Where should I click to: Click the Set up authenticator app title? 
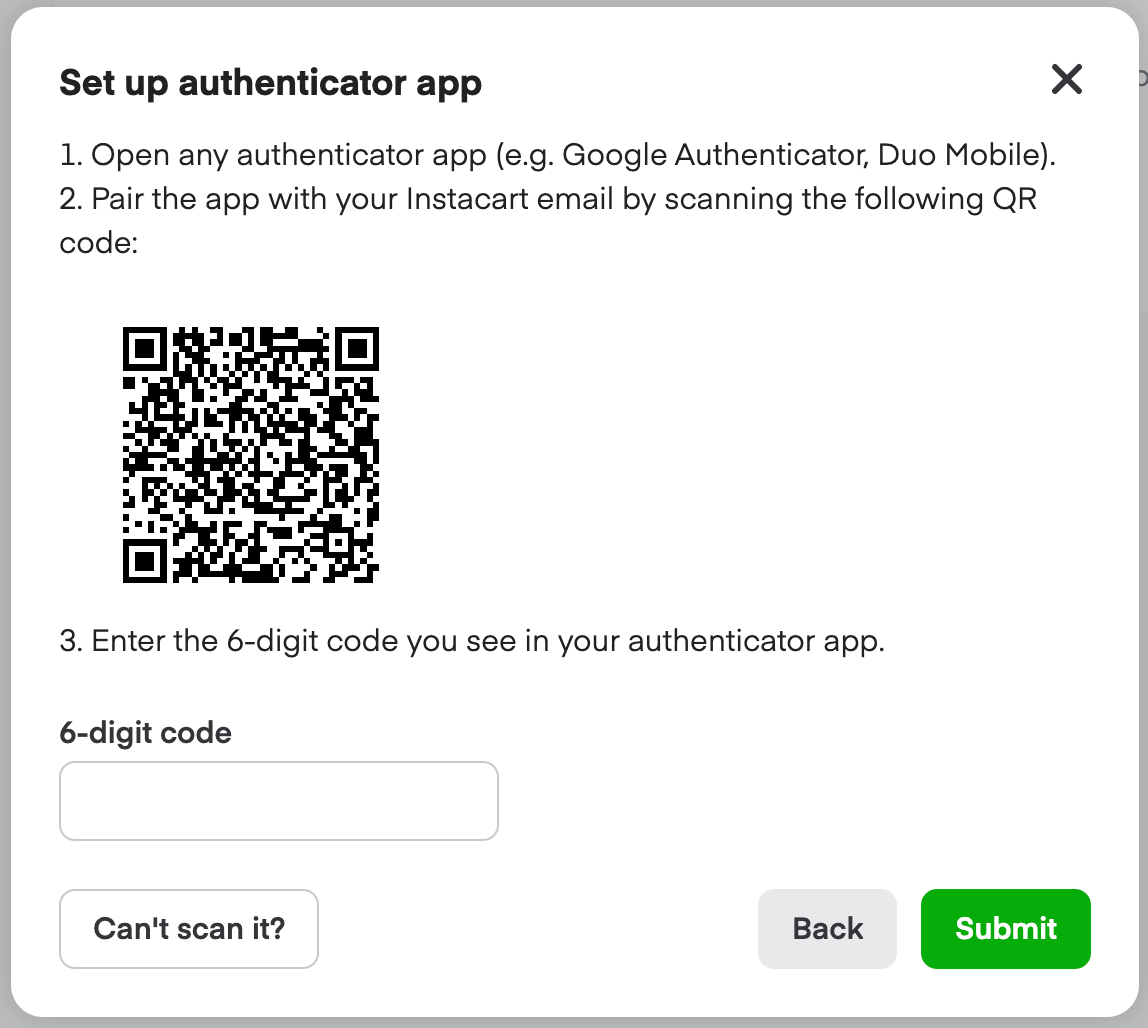tap(271, 82)
